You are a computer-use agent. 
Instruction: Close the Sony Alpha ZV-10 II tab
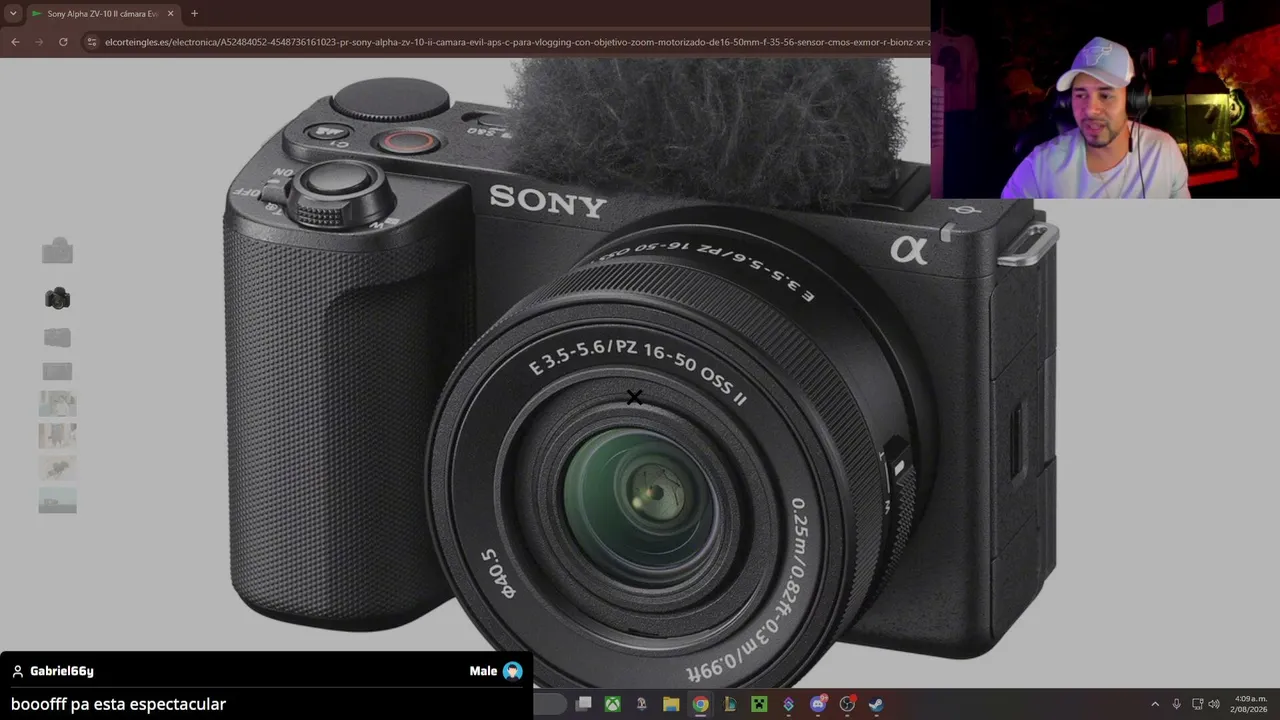170,14
